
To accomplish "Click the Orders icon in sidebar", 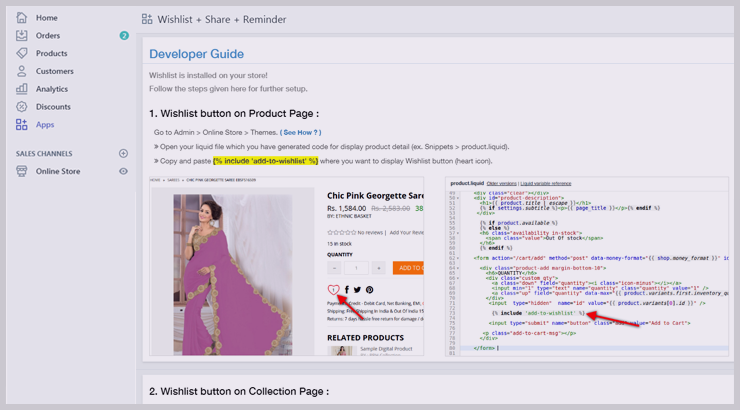I will 22,36.
